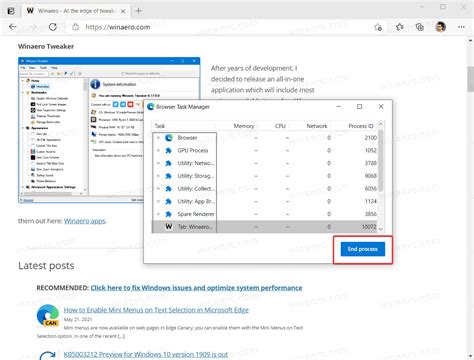Click the Utility: Collect... process icon
The image size is (474, 360).
(x=169, y=188)
